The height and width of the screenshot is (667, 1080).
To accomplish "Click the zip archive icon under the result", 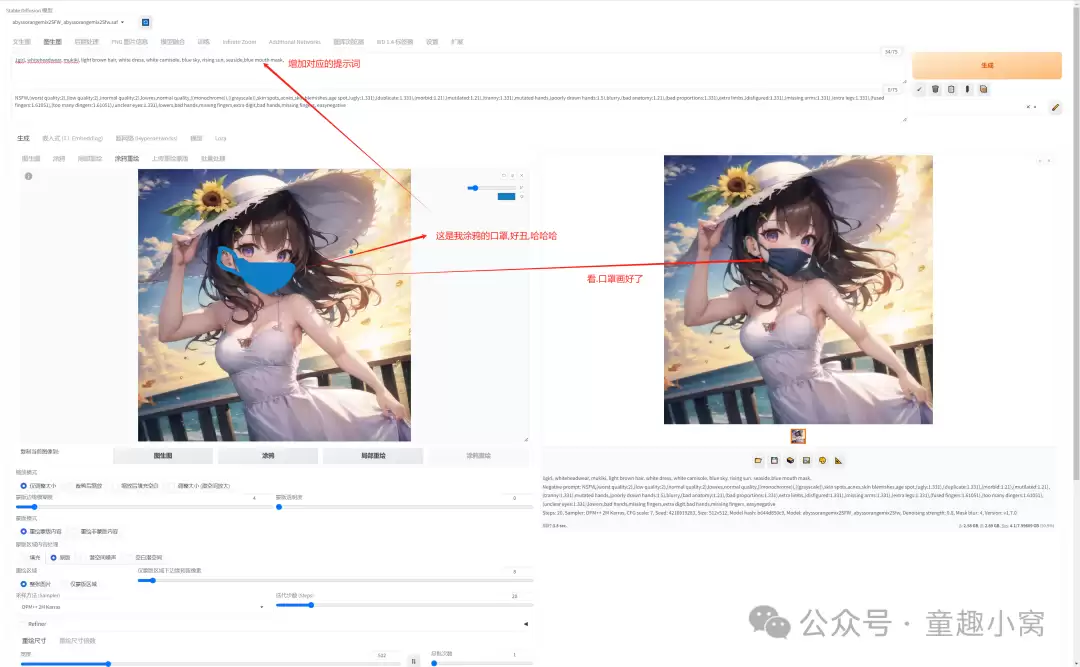I will click(790, 460).
